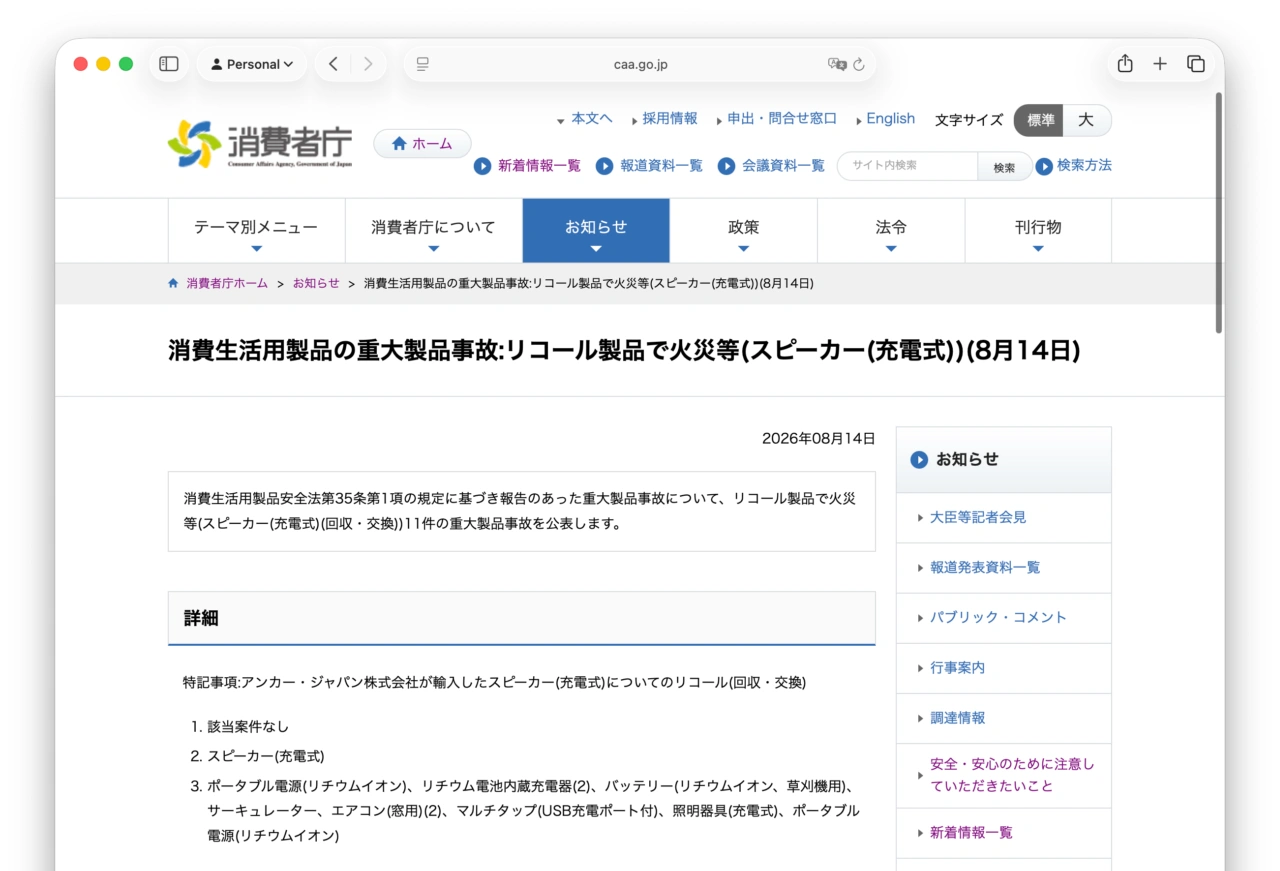This screenshot has width=1280, height=871.
Task: Click the サイト内検索 search field
Action: coord(907,166)
